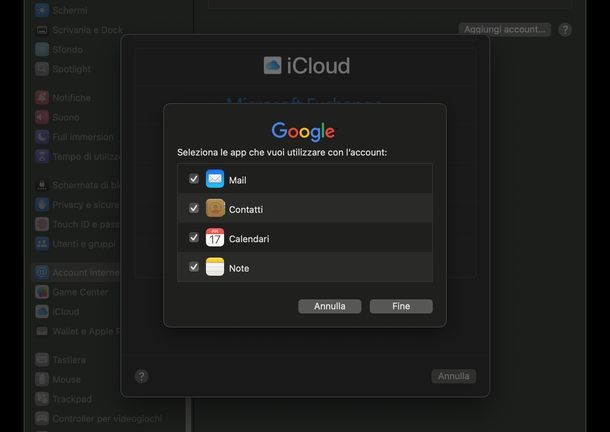Click Annulla in the iCloud sheet
The height and width of the screenshot is (432, 610).
454,376
